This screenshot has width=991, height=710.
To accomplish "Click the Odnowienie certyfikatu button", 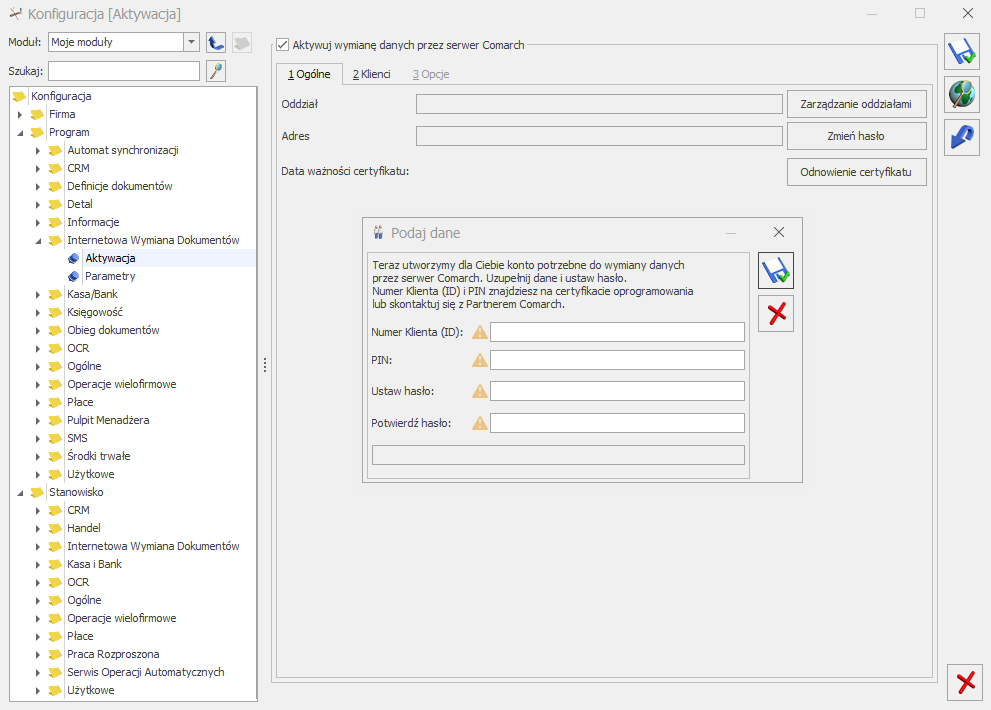I will [856, 172].
